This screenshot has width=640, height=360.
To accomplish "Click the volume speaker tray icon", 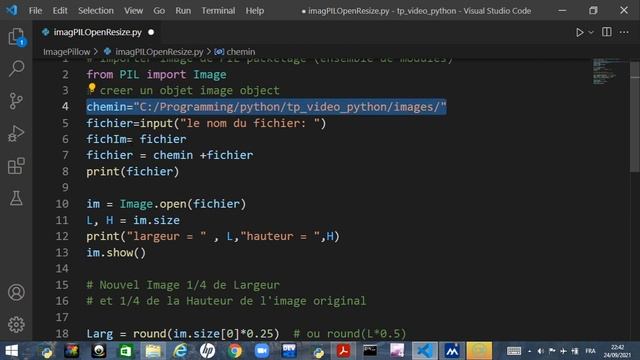I will [x=540, y=351].
